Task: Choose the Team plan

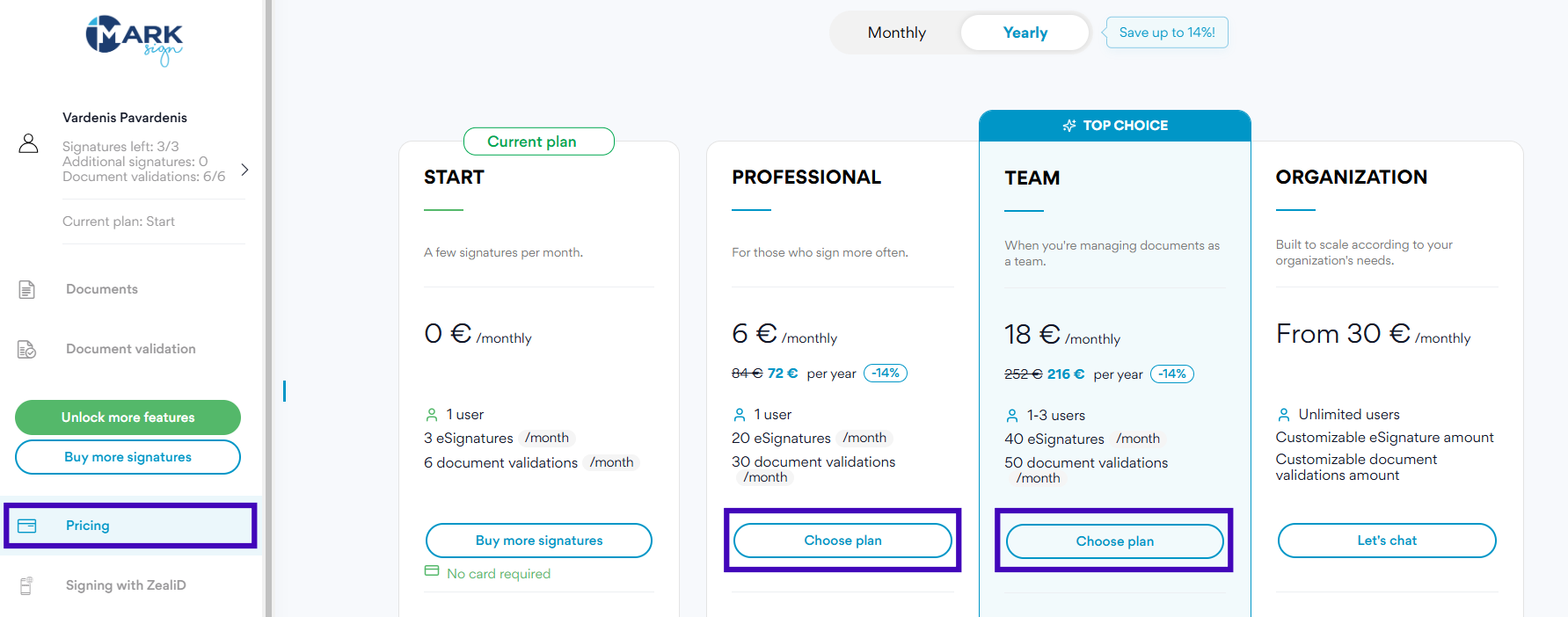Action: click(1114, 541)
